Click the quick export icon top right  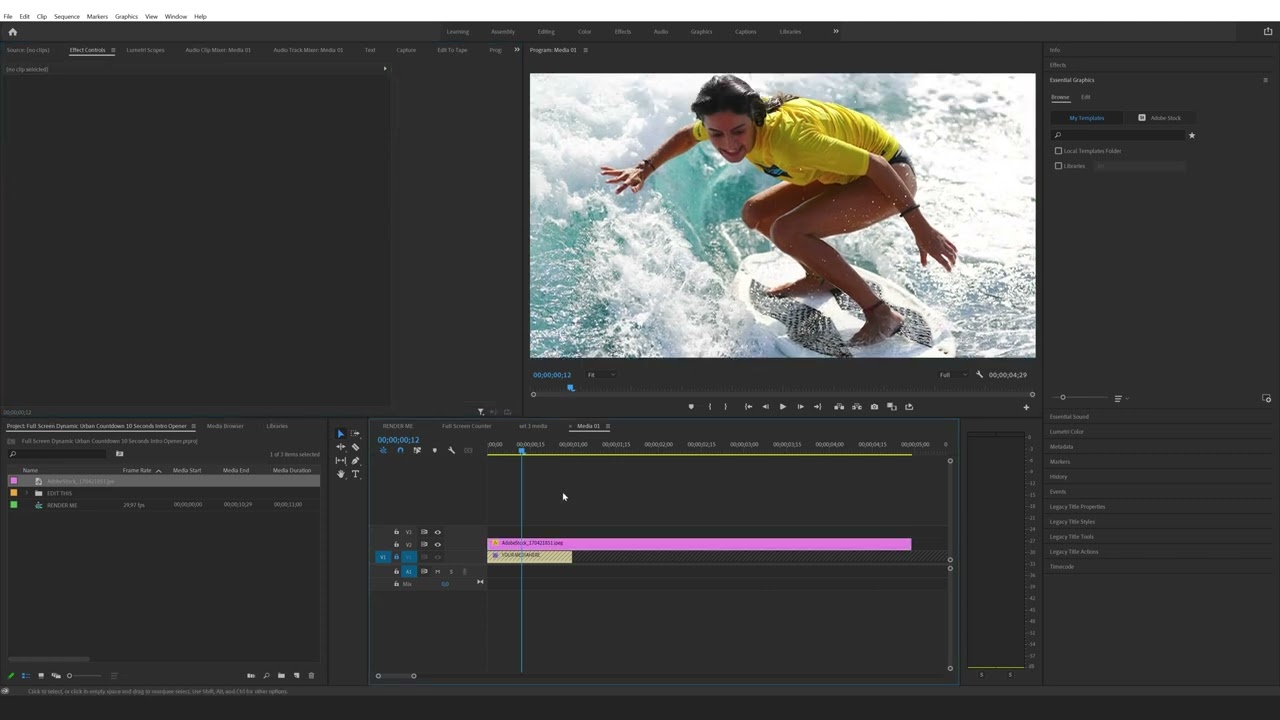point(1268,32)
